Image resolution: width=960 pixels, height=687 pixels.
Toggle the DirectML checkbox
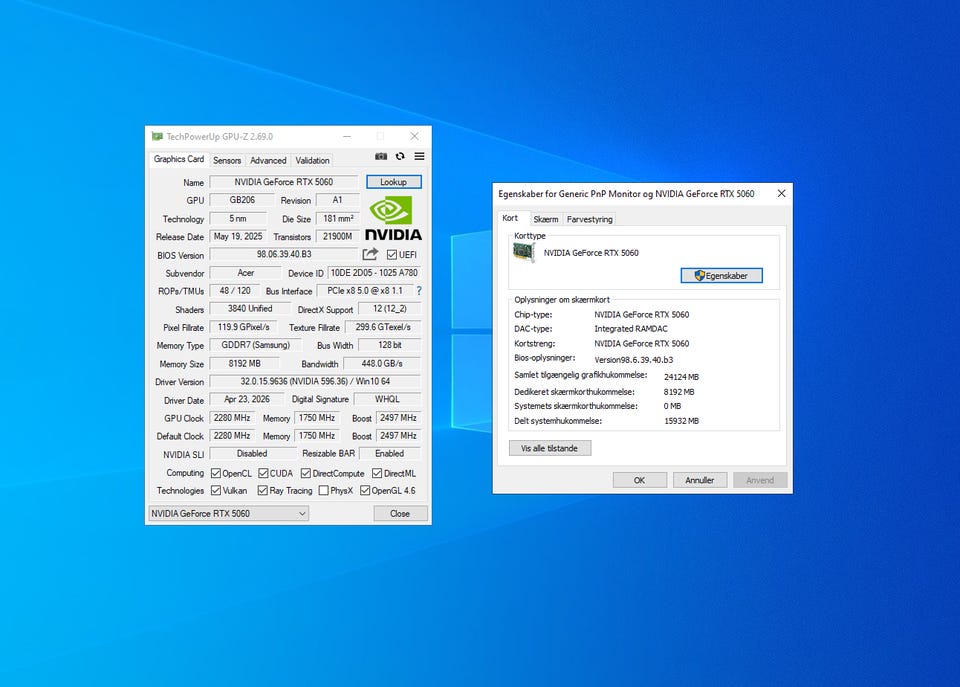click(377, 473)
